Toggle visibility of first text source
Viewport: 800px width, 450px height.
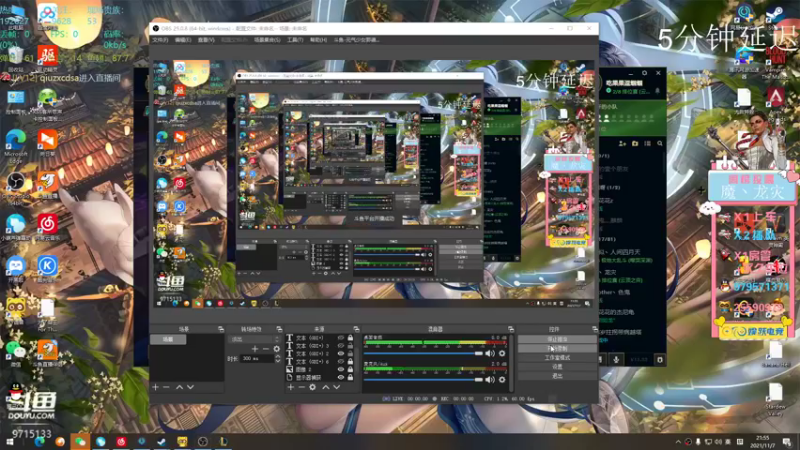341,338
